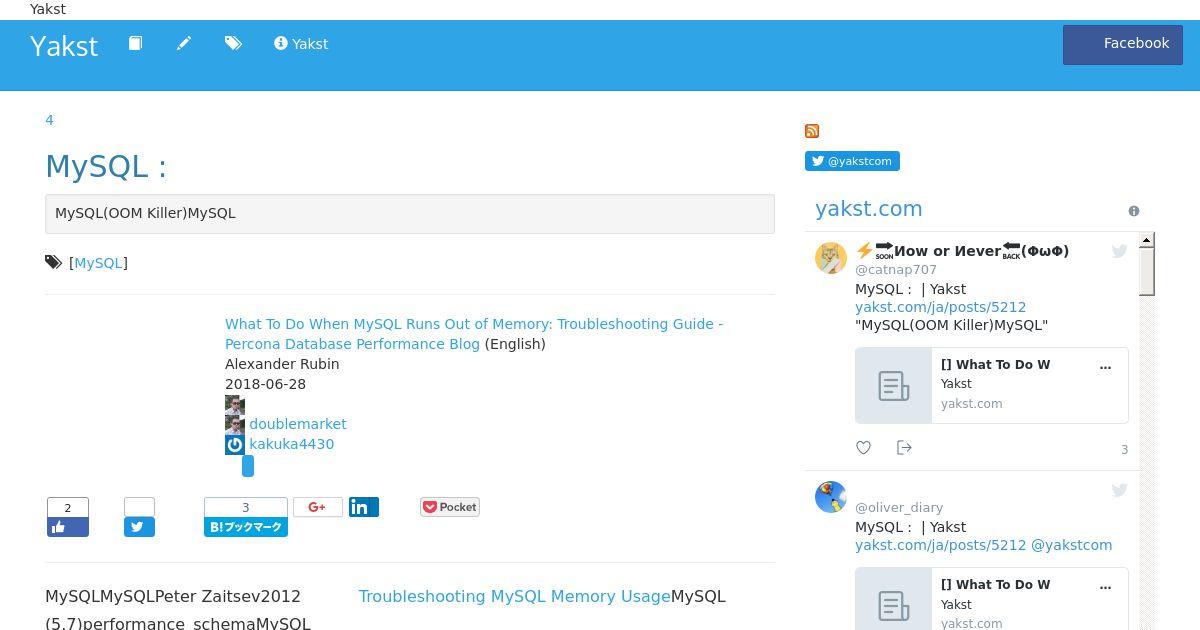
Task: Open the posts list book icon
Action: (x=135, y=43)
